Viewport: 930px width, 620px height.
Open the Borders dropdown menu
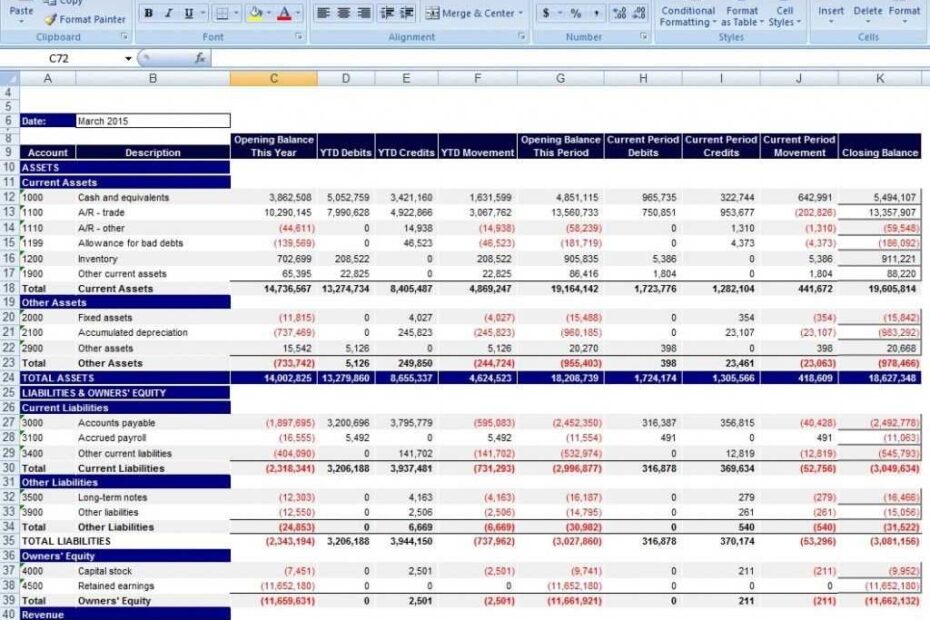[236, 13]
